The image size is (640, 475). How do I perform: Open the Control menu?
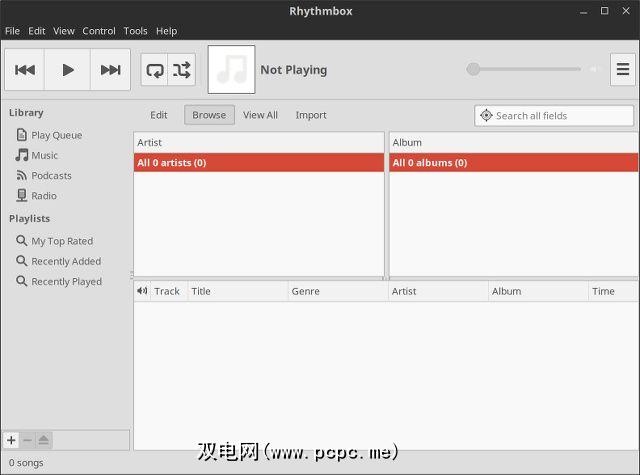tap(99, 31)
